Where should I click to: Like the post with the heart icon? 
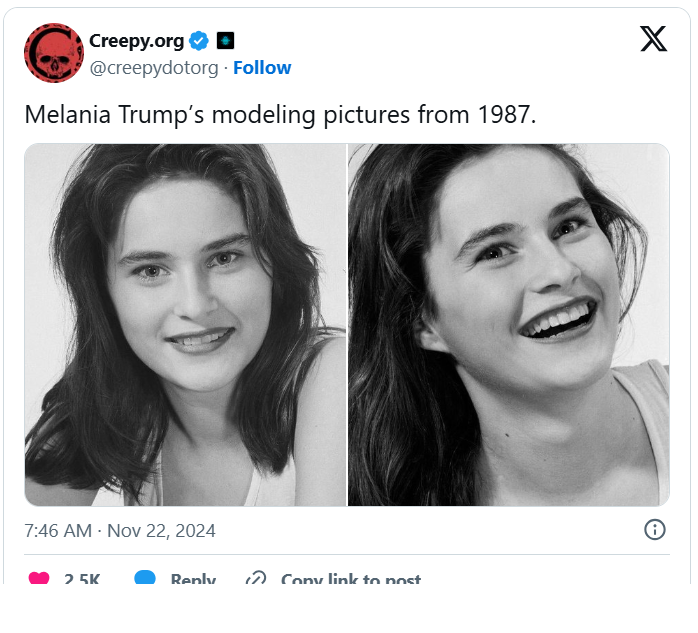(x=39, y=579)
